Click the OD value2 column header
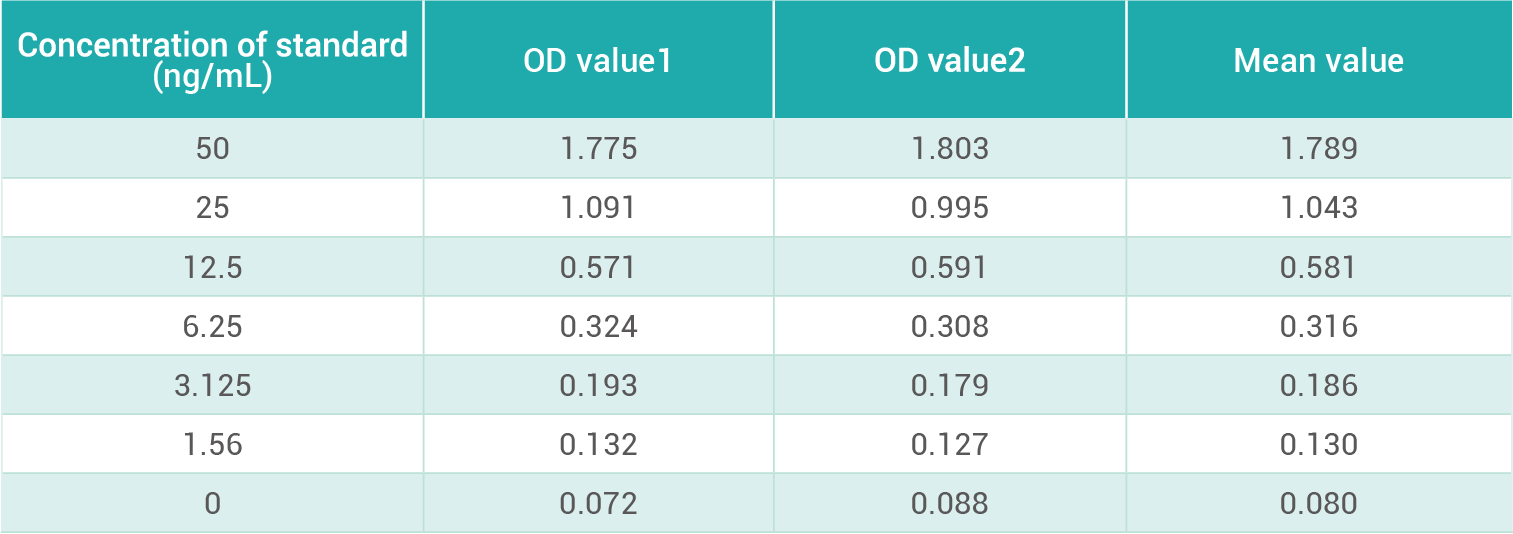Viewport: 1513px width, 534px height. click(949, 61)
